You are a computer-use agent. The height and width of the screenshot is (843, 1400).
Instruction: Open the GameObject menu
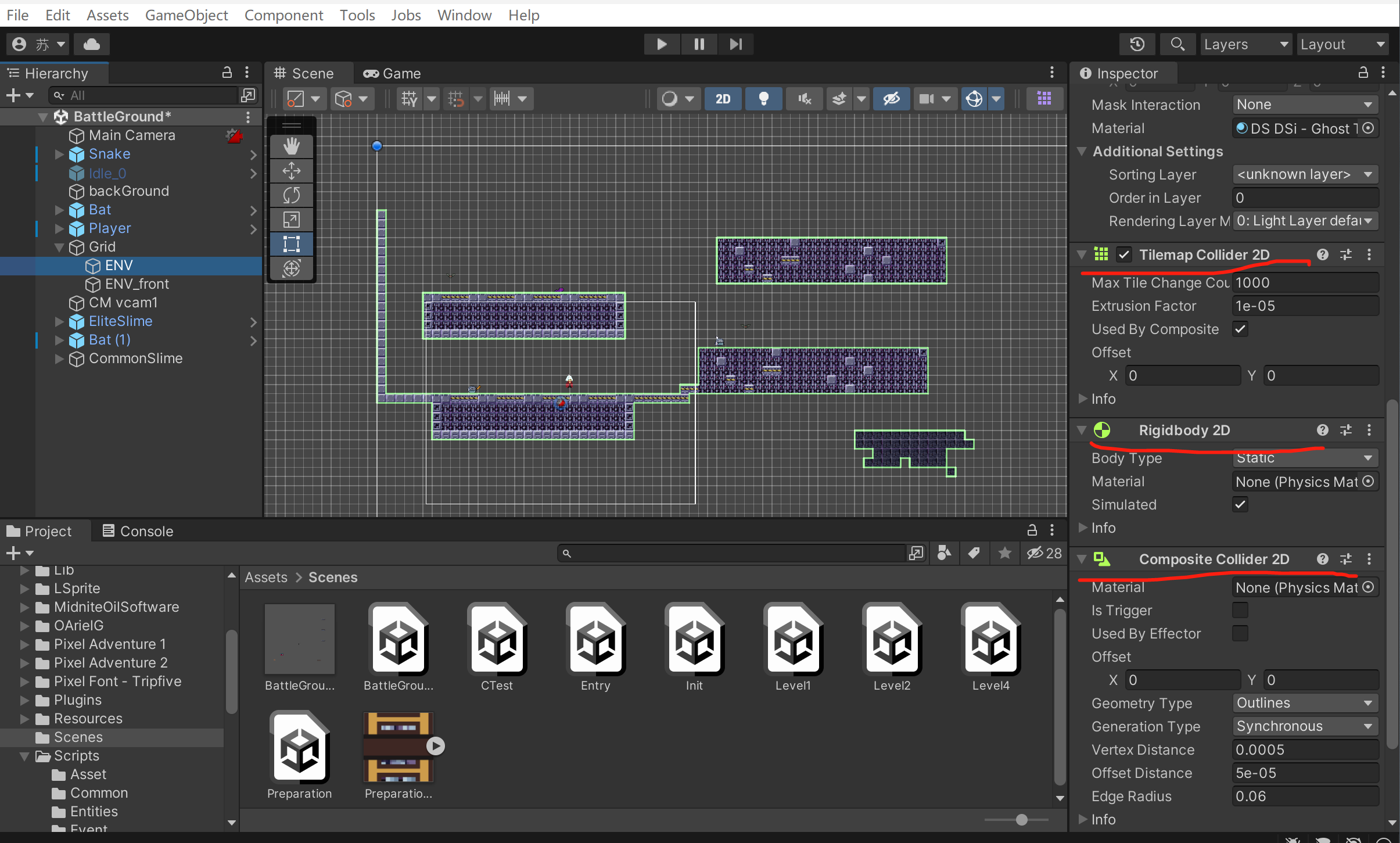pos(186,15)
